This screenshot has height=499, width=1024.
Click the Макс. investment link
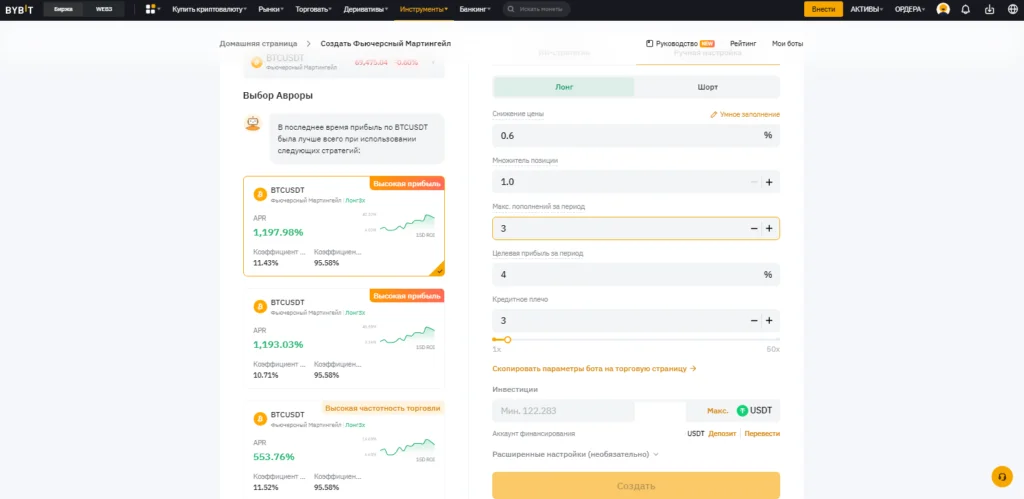click(x=717, y=411)
